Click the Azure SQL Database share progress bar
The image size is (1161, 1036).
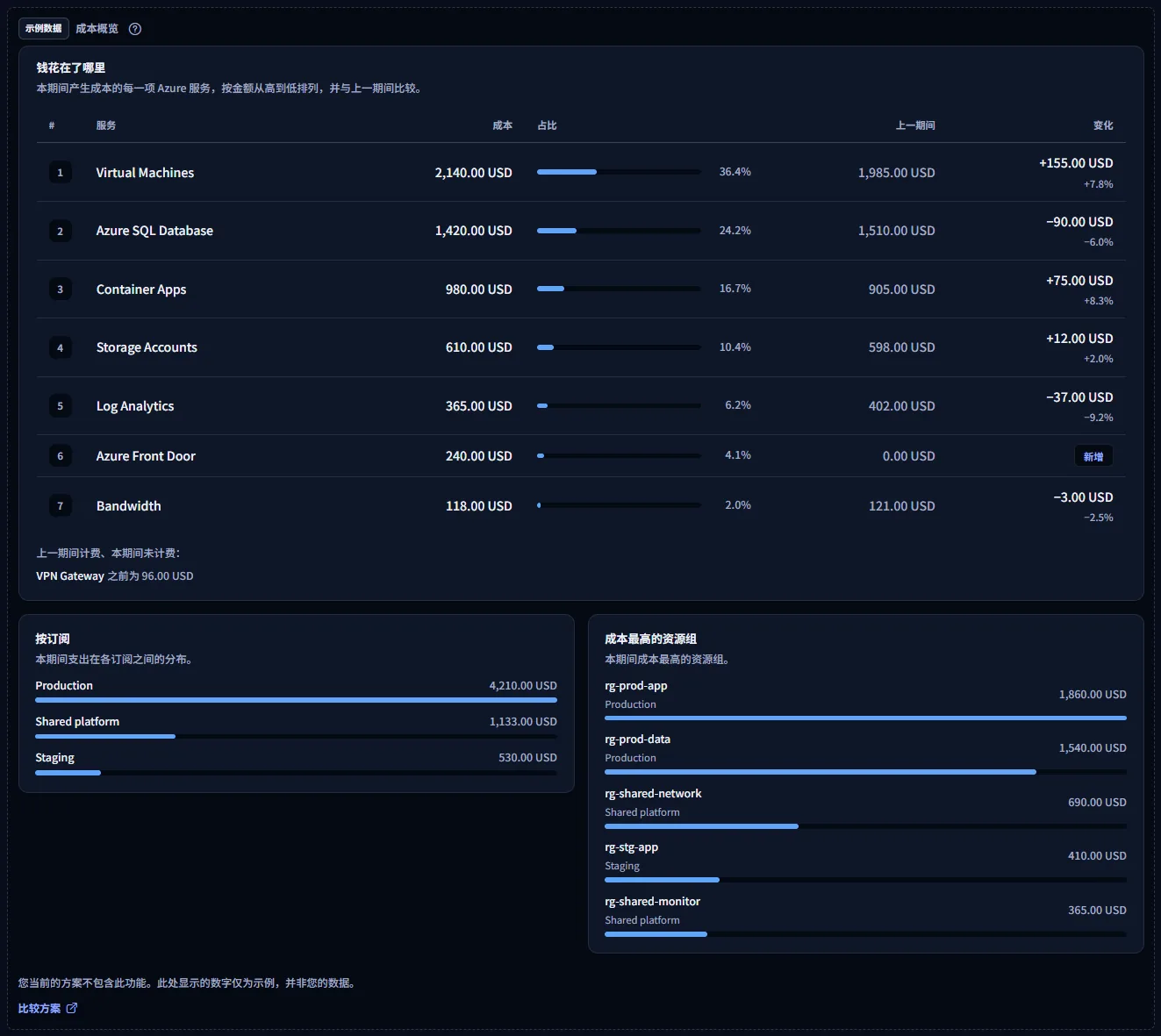click(x=619, y=231)
